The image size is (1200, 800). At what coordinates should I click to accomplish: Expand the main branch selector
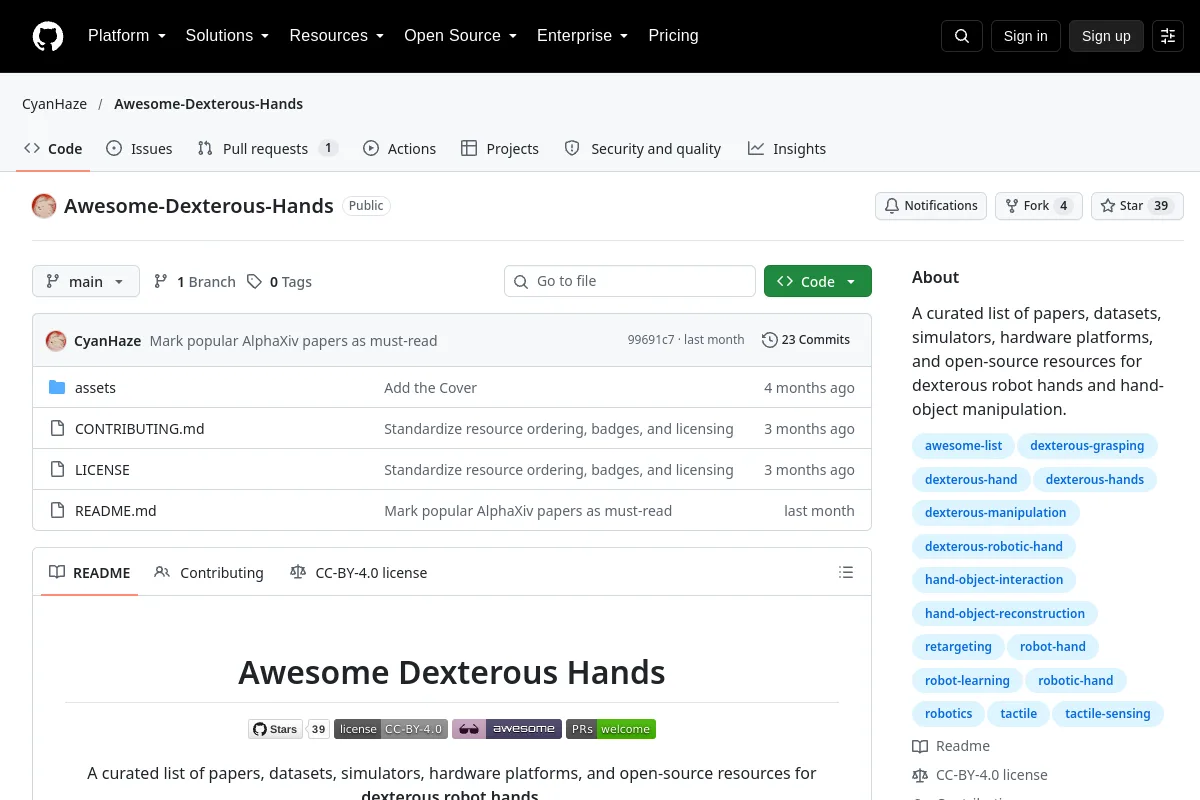click(x=86, y=282)
